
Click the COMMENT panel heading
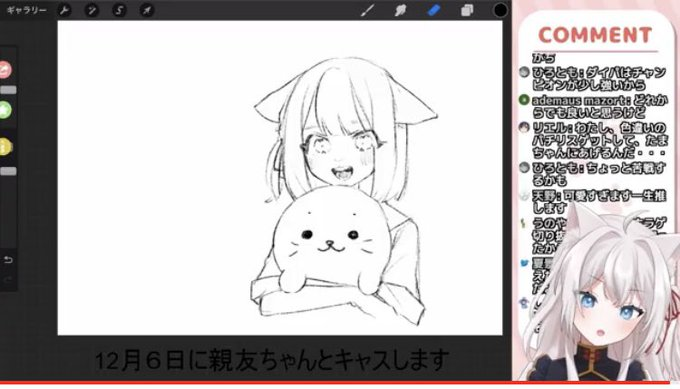(595, 35)
